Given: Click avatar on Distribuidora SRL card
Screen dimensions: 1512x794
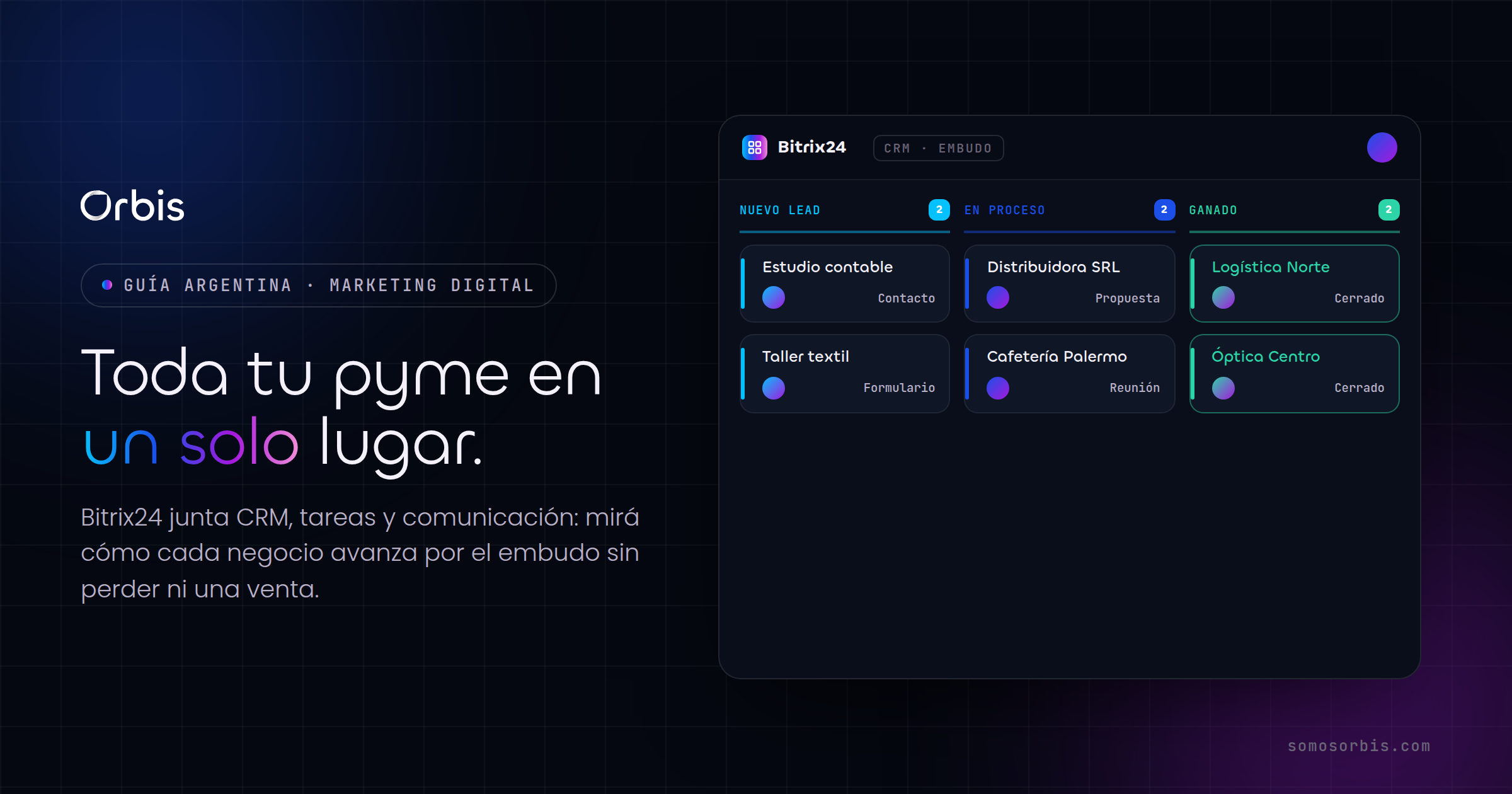Looking at the screenshot, I should (x=998, y=297).
